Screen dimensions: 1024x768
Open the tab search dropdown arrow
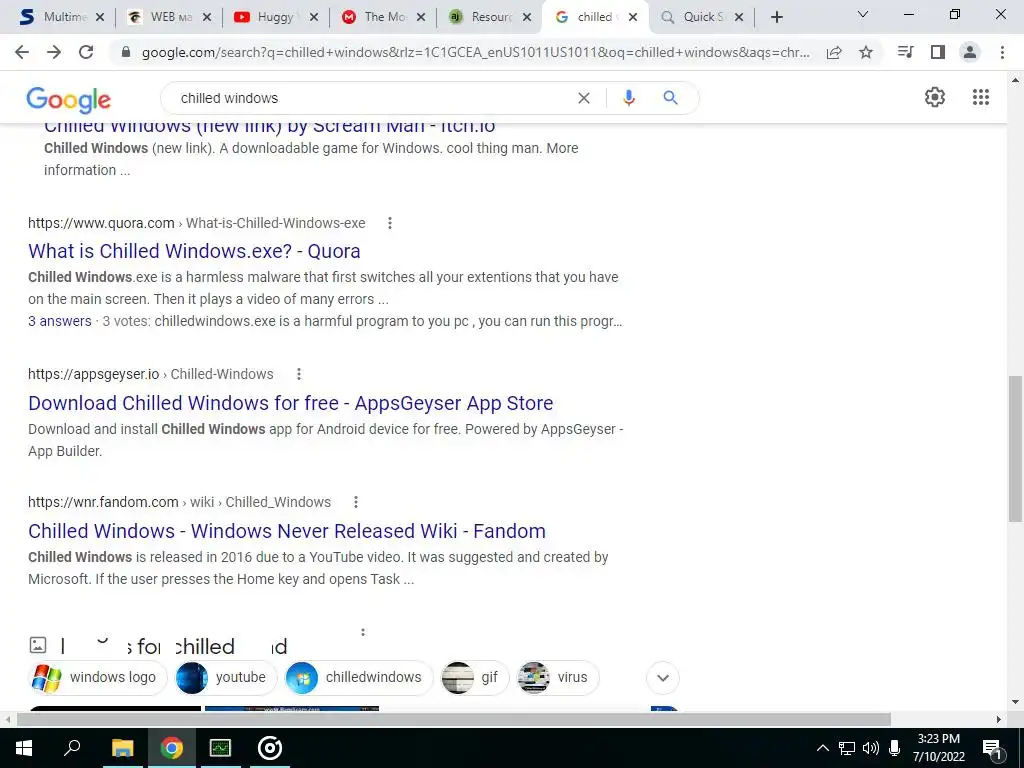click(x=862, y=14)
